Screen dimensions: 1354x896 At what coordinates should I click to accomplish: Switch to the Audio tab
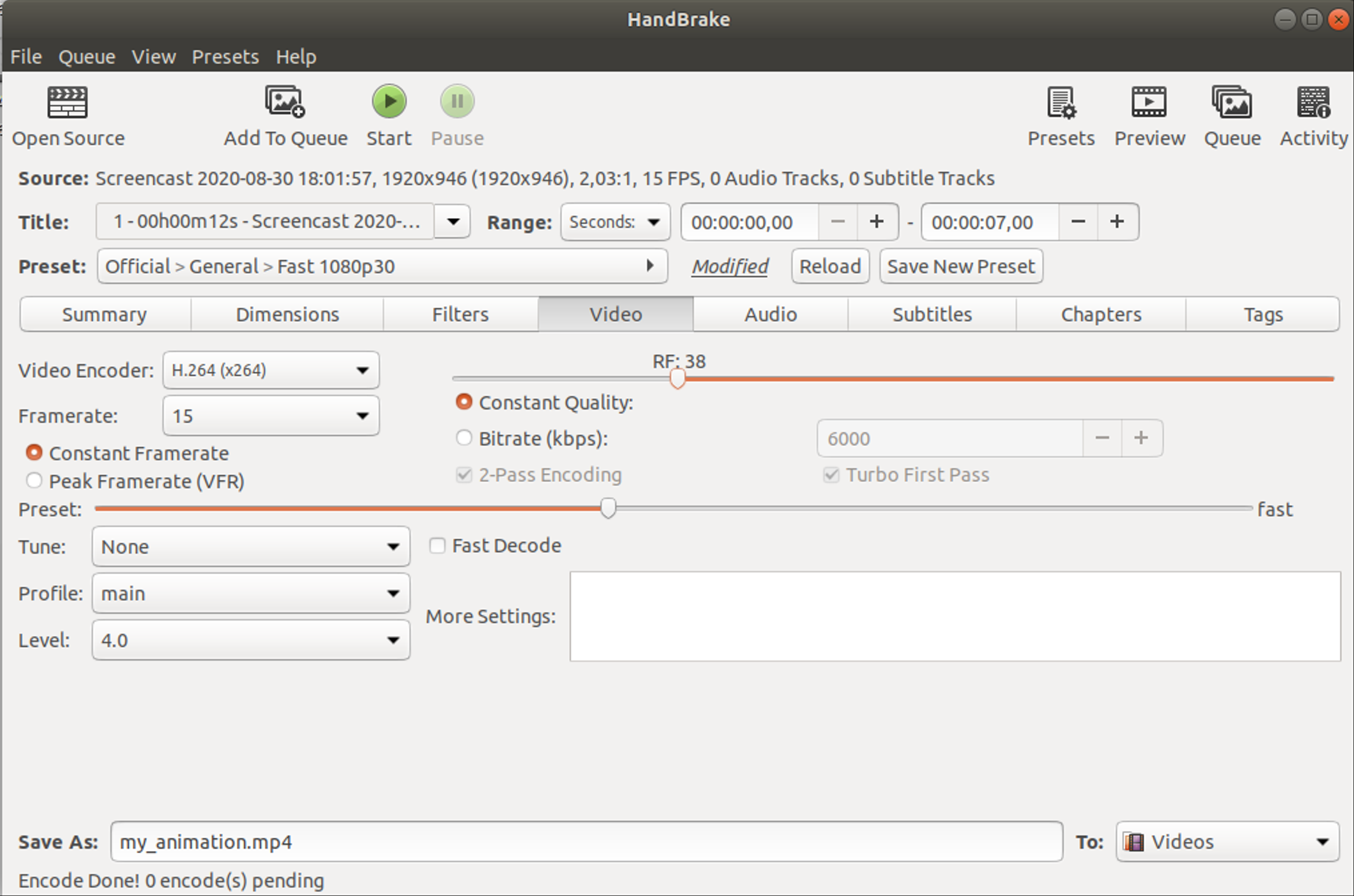(x=772, y=313)
